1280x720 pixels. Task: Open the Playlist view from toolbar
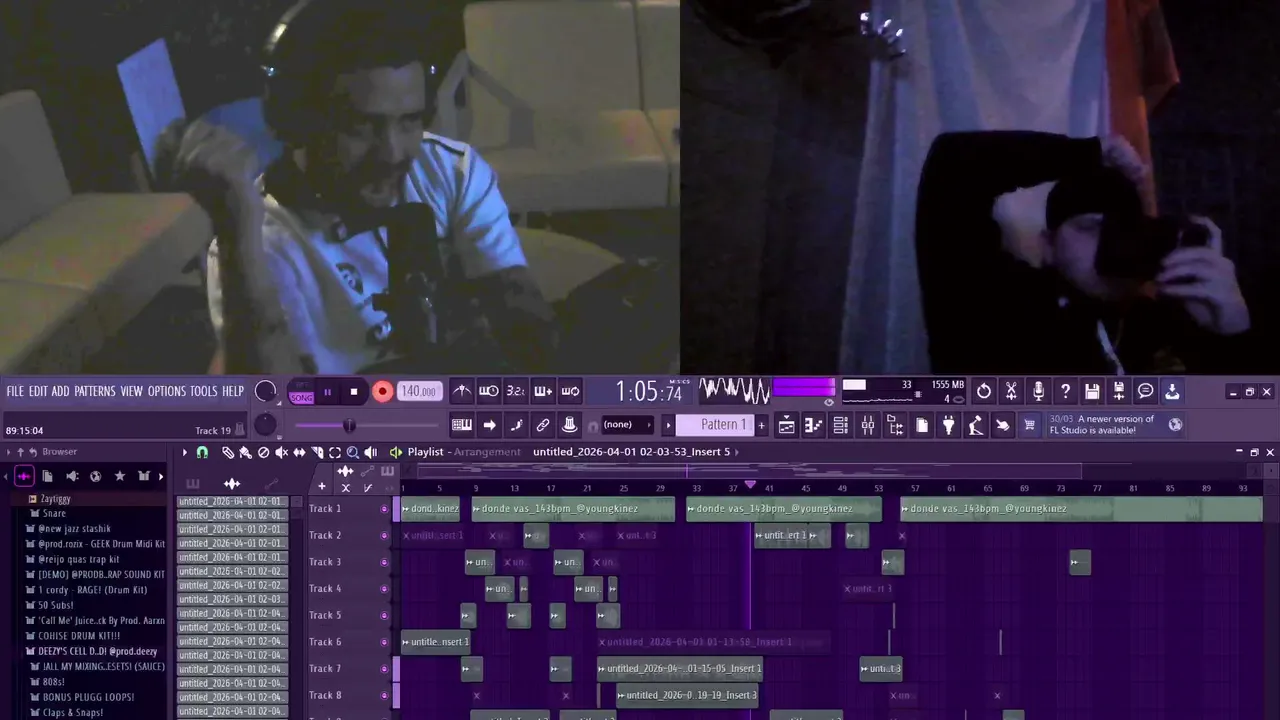[x=787, y=425]
